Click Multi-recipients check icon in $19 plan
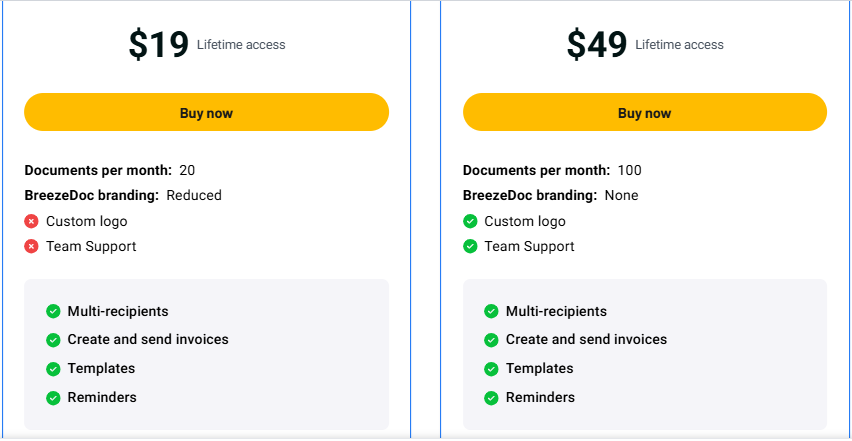This screenshot has height=441, width=852. 54,311
